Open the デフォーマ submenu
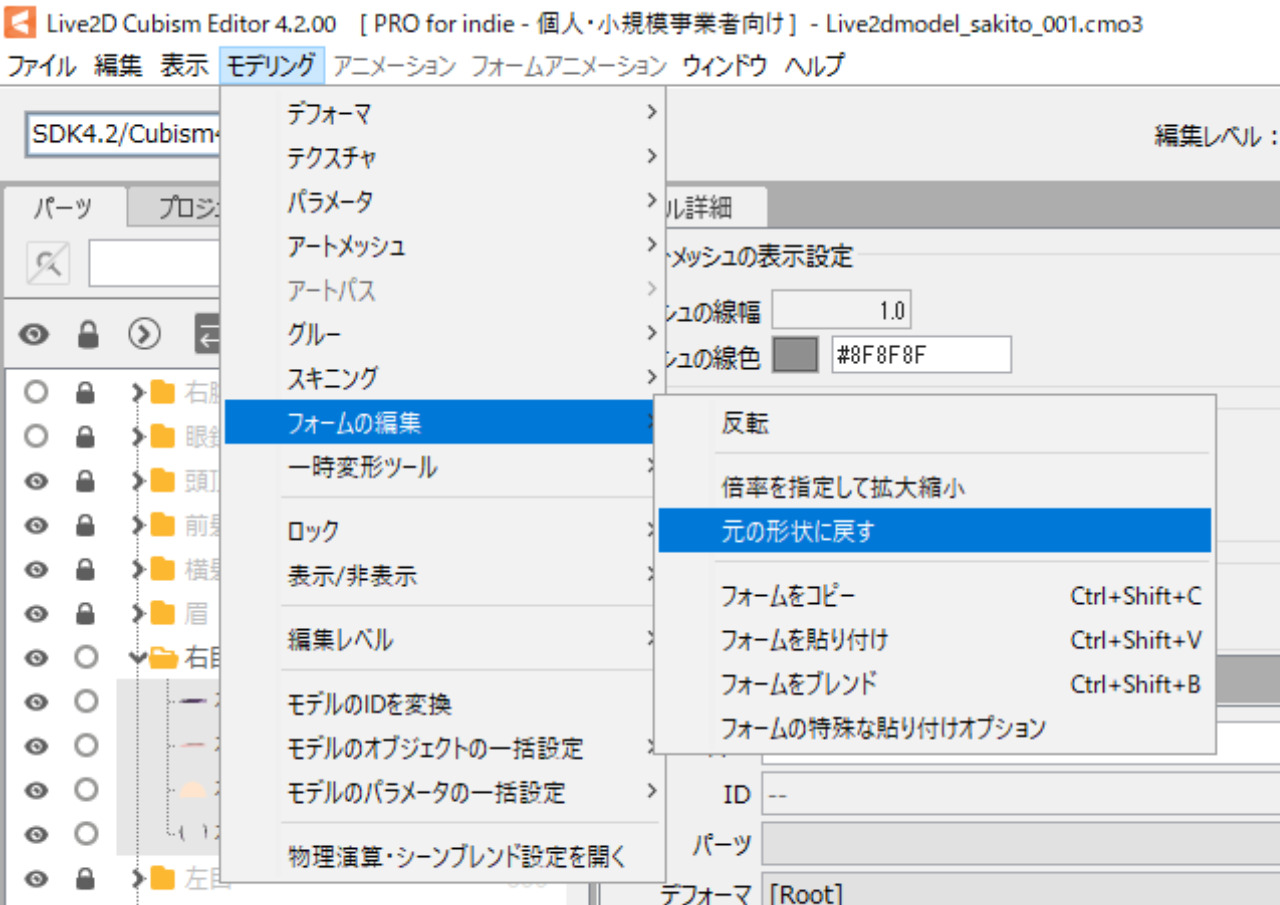This screenshot has height=905, width=1280. click(443, 113)
